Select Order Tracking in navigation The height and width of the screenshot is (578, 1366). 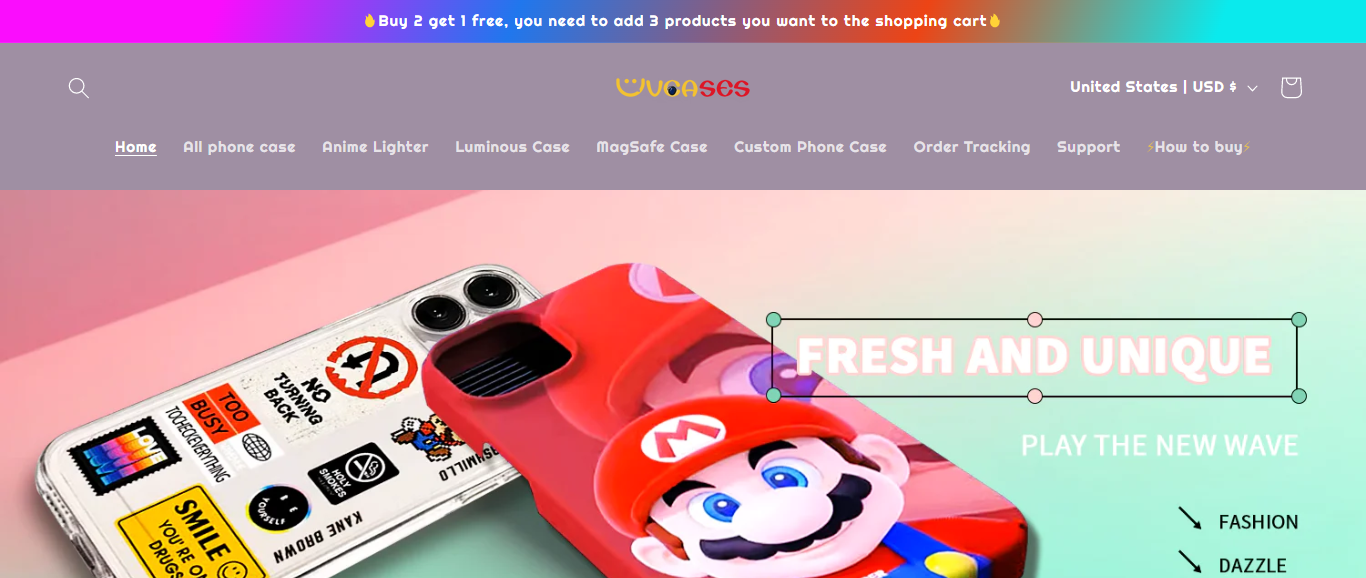972,147
